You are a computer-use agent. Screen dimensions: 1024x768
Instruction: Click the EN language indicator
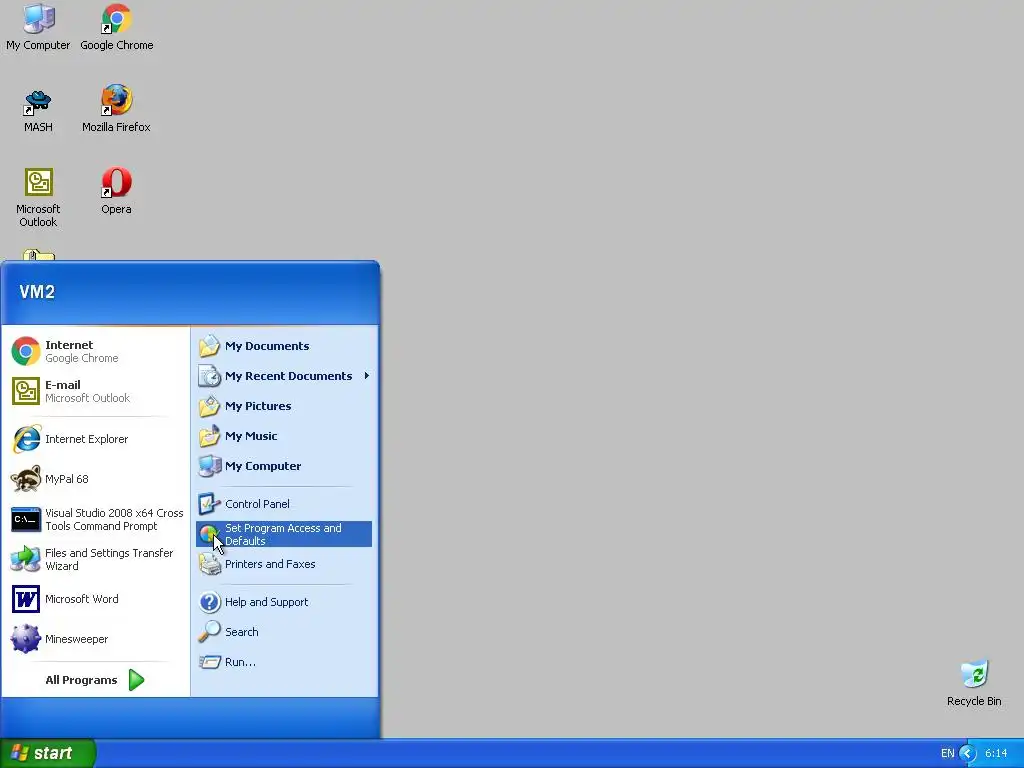pos(947,754)
